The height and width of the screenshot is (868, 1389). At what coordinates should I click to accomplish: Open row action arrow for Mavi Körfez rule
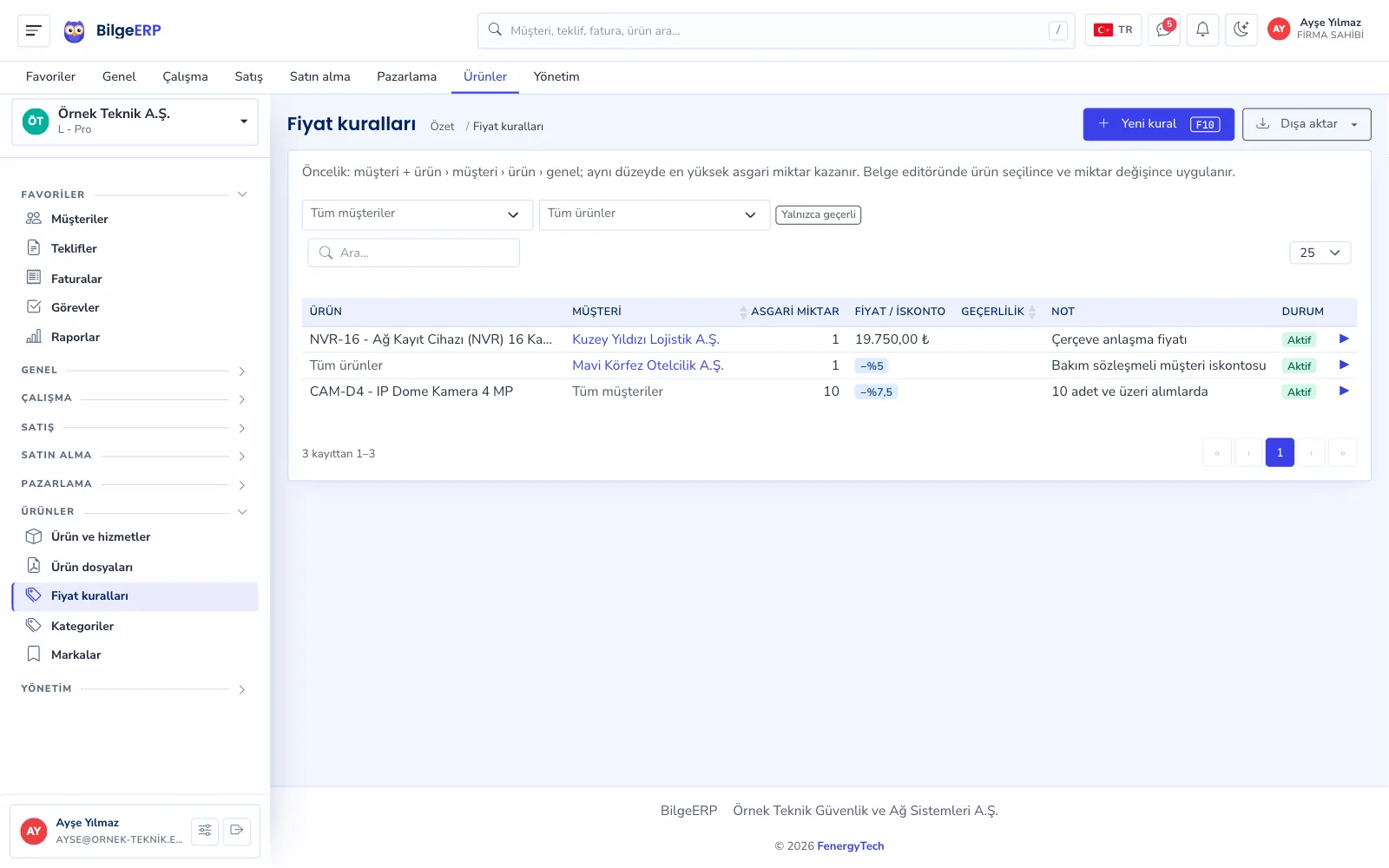1344,365
